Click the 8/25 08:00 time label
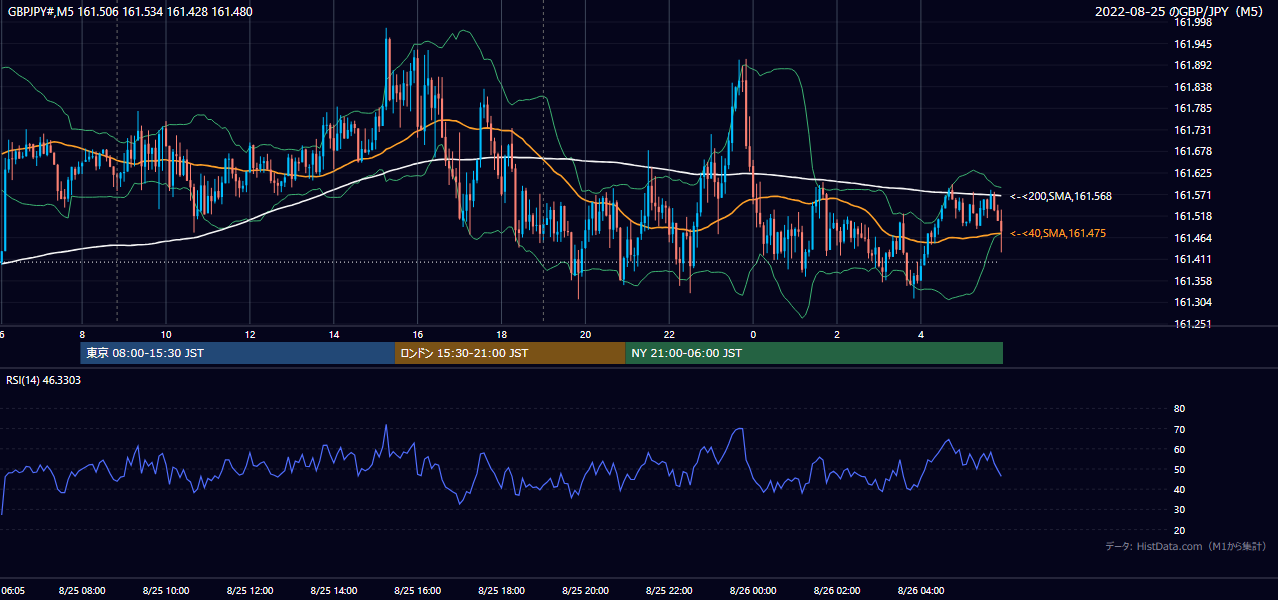1278x600 pixels. 82,591
